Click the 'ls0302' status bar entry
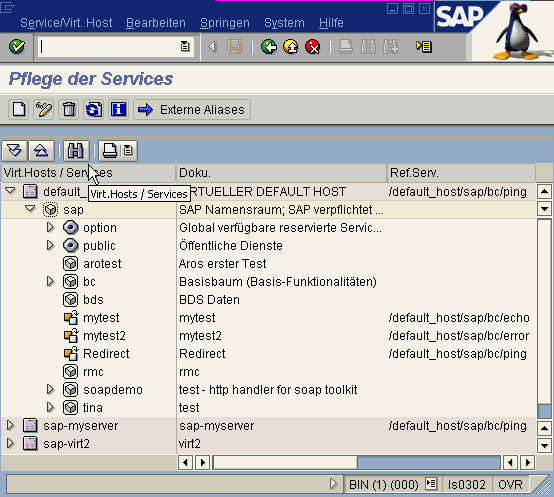The height and width of the screenshot is (497, 554). pos(466,484)
